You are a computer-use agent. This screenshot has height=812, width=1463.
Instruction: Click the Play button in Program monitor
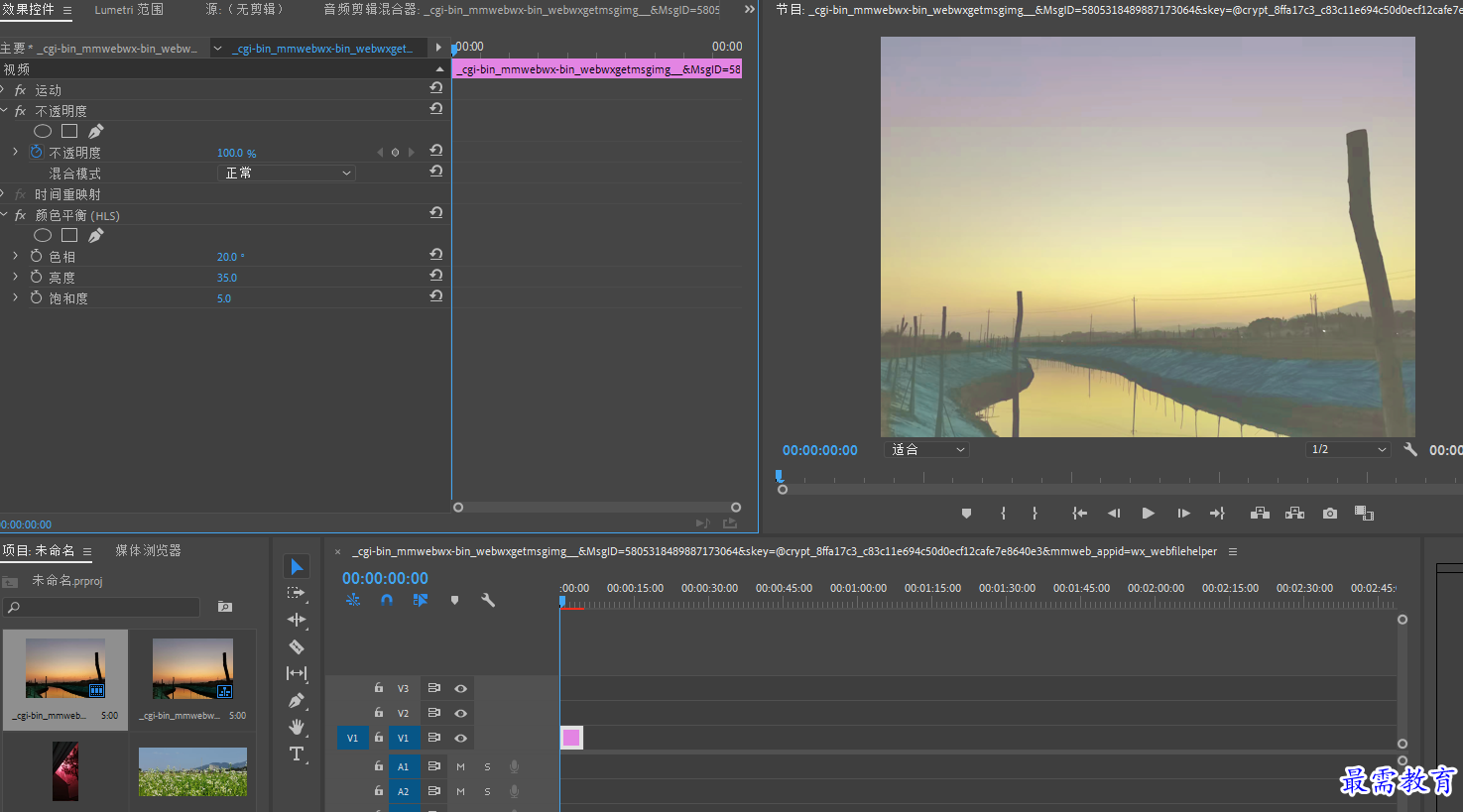[1148, 514]
